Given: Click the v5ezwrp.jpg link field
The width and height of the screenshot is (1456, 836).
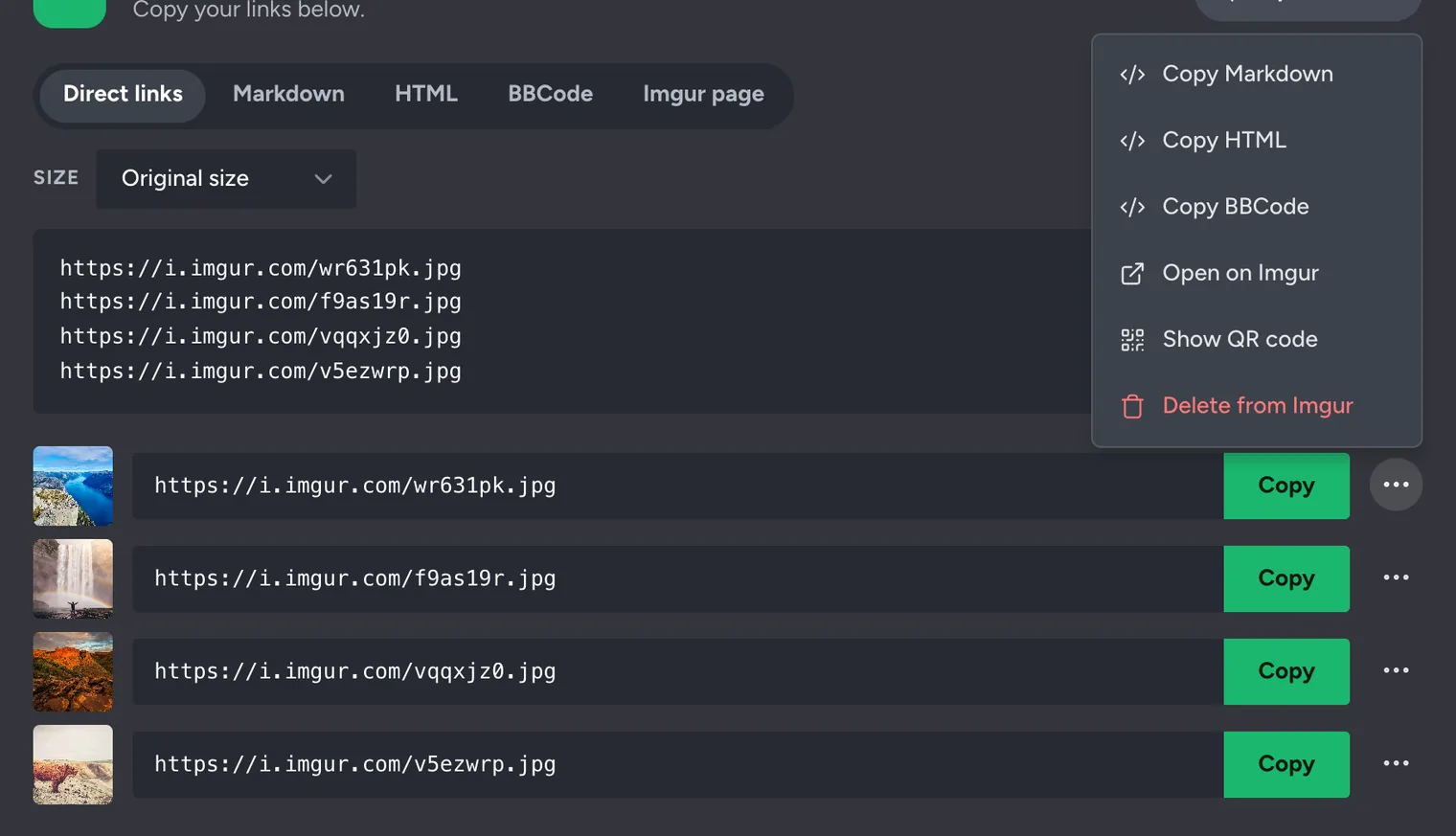Looking at the screenshot, I should click(678, 764).
